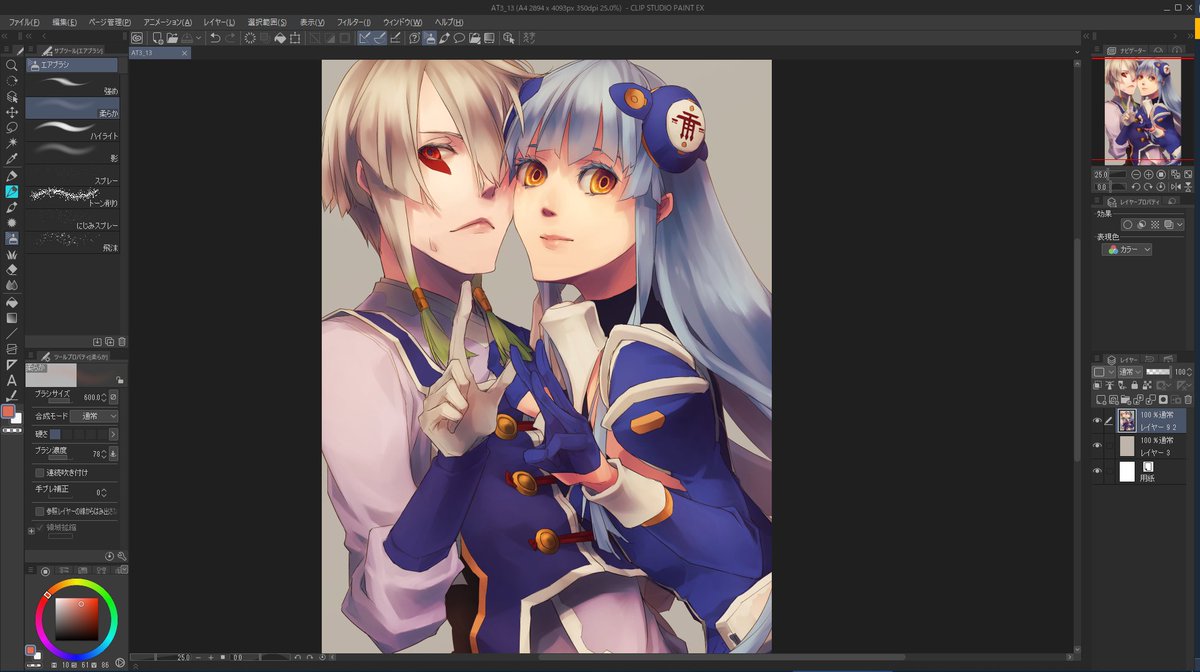The height and width of the screenshot is (672, 1200).
Task: Adjust the layer opacity slider
Action: tap(1158, 372)
